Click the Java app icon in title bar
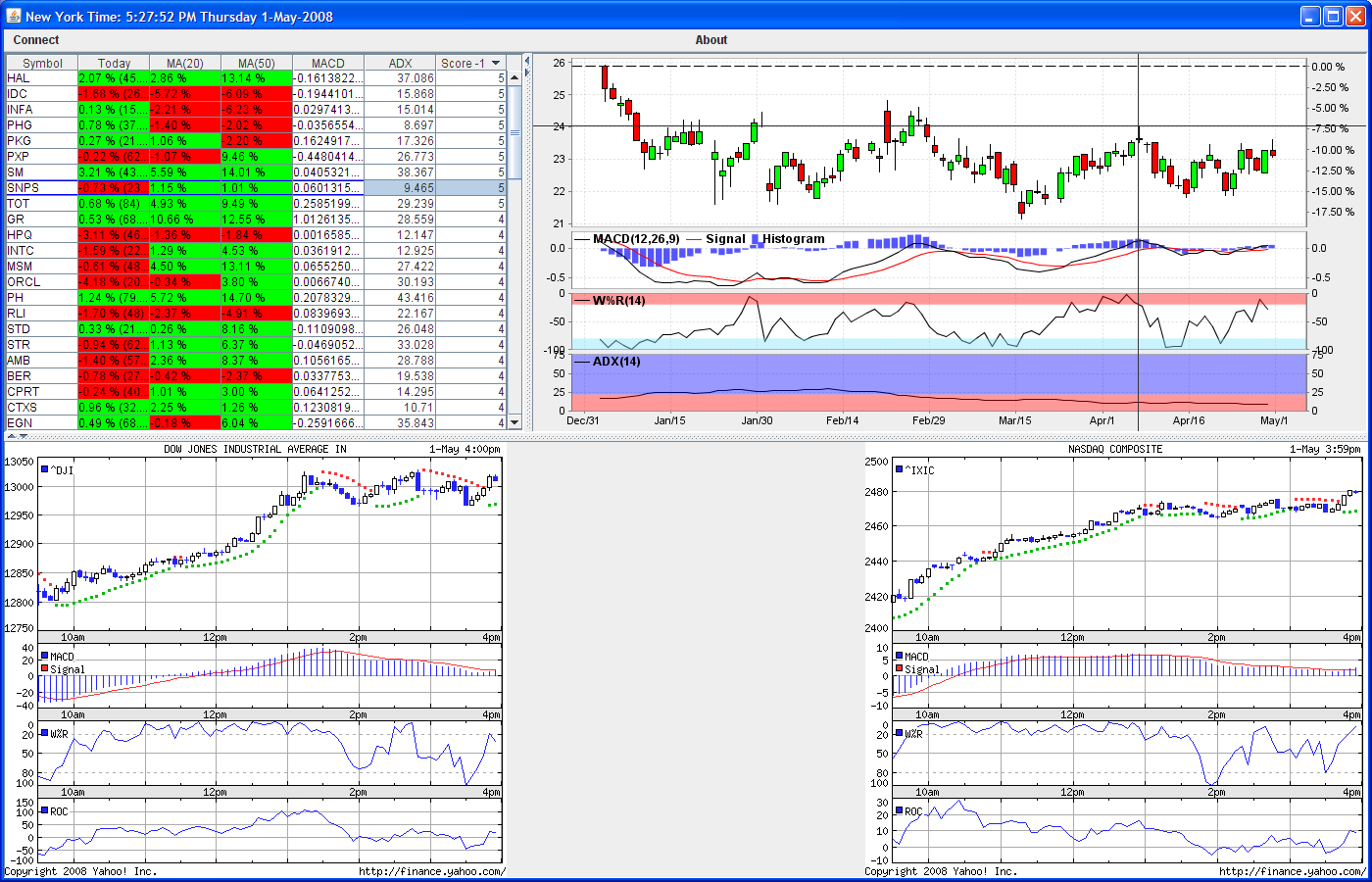 14,16
